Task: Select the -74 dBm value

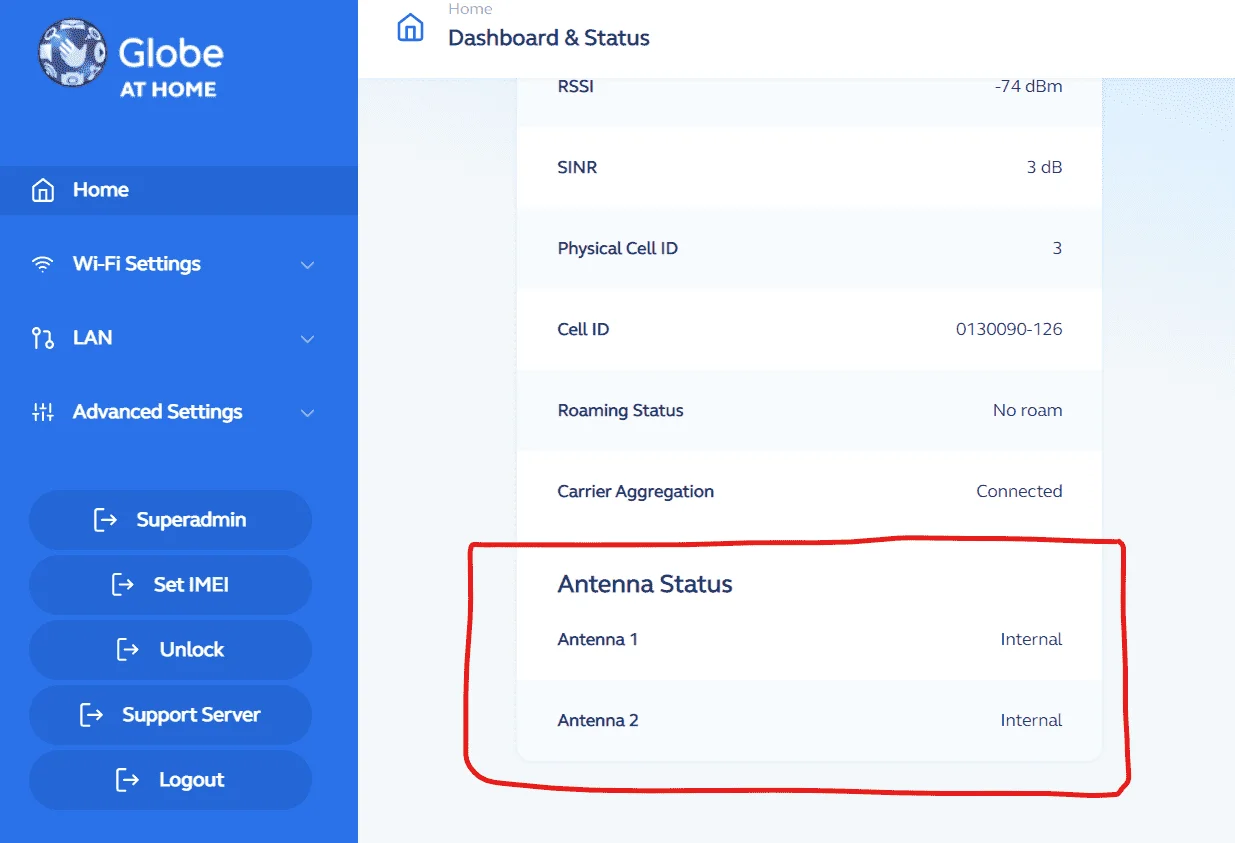Action: pos(1029,86)
